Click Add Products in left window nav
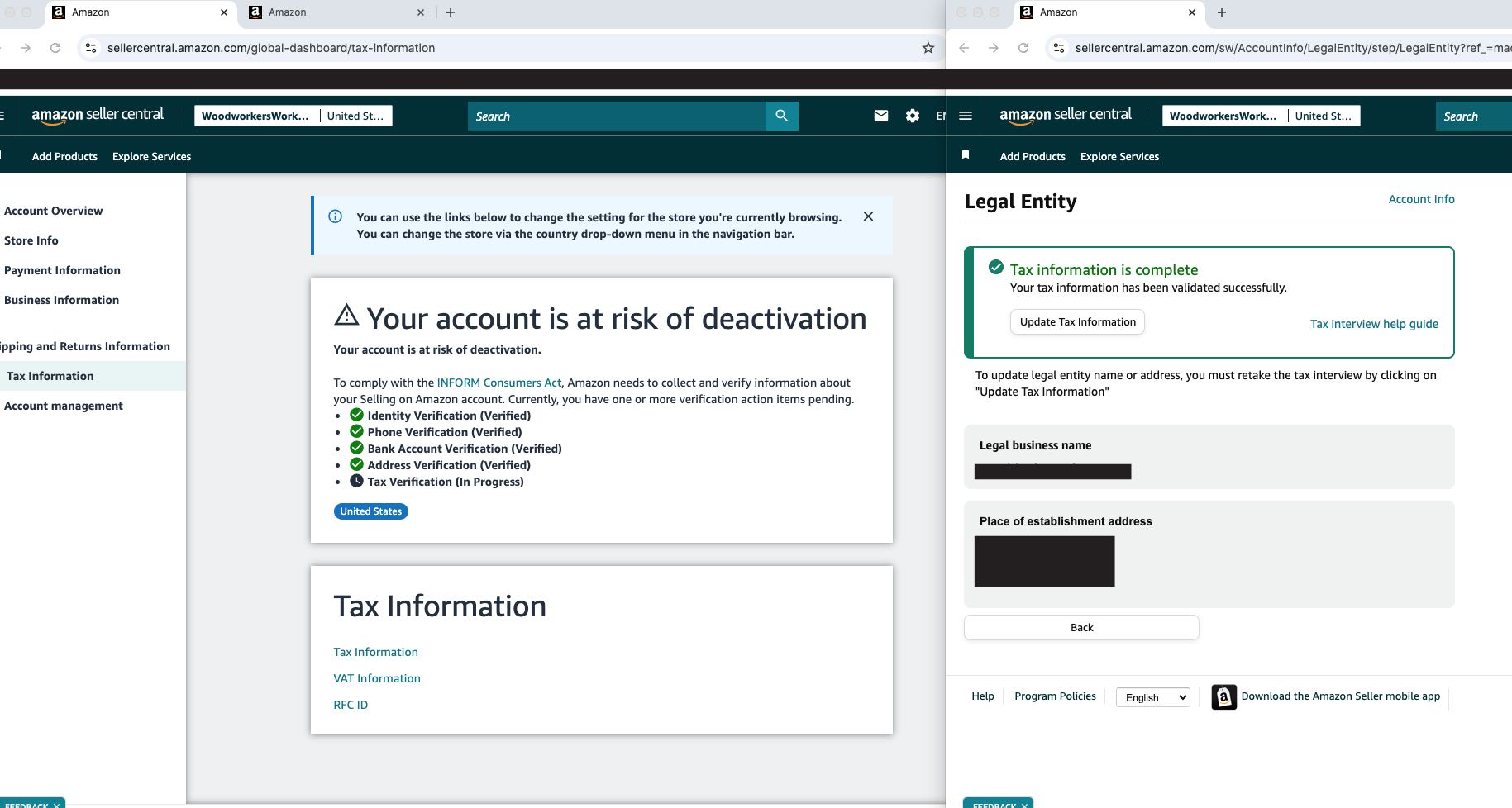This screenshot has width=1512, height=808. click(64, 156)
